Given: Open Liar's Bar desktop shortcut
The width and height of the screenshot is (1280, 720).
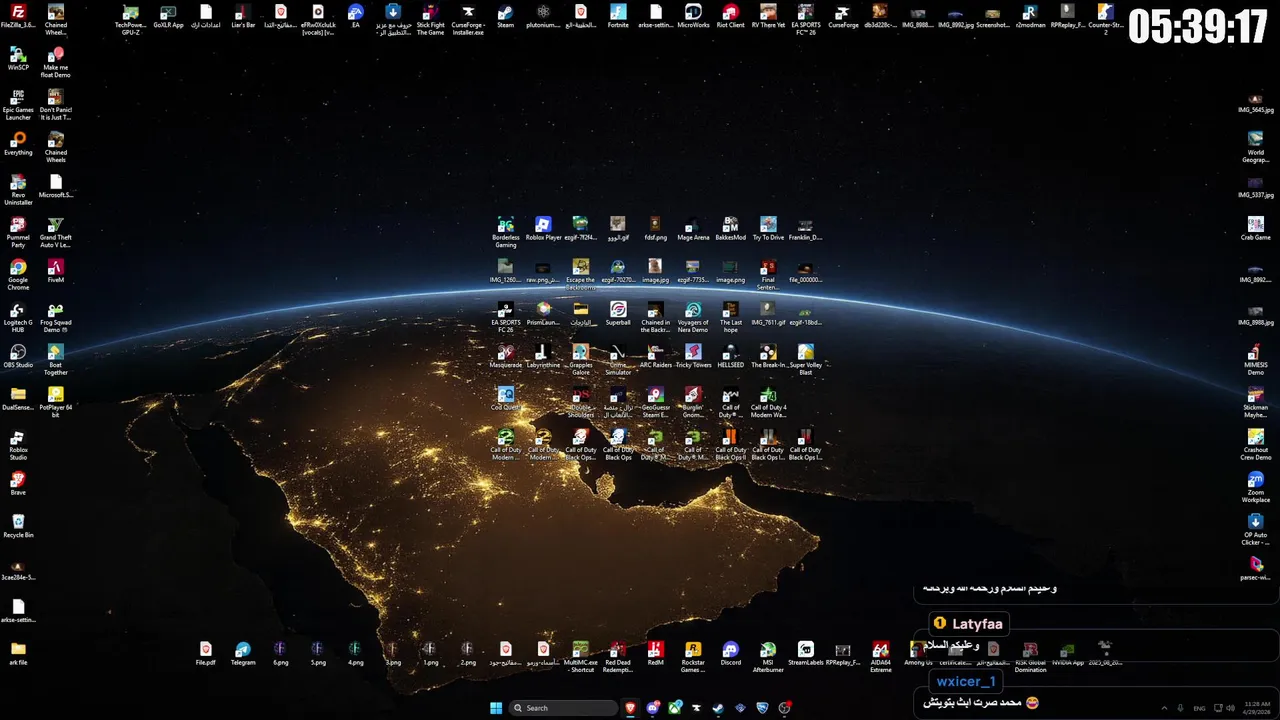Looking at the screenshot, I should click(243, 16).
